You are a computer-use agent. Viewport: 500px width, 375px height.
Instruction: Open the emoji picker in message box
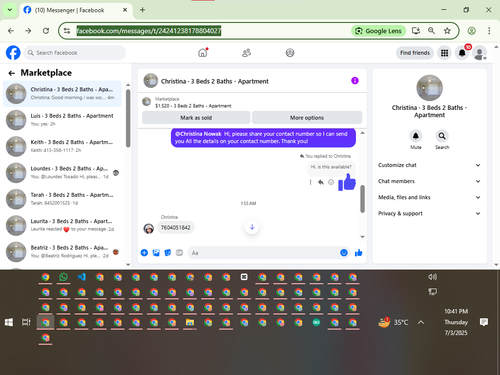(x=344, y=253)
